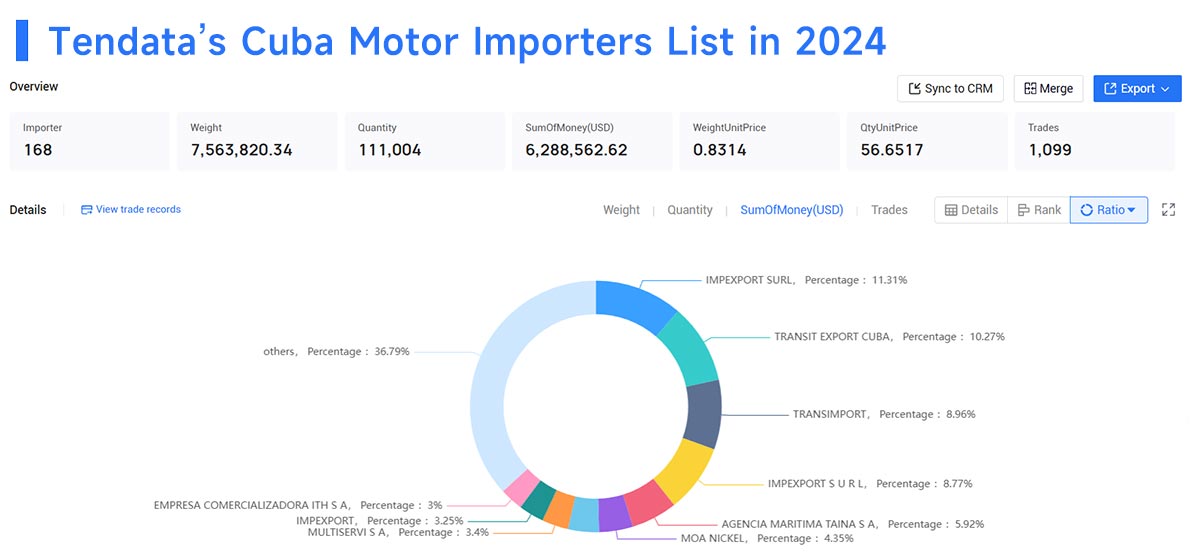Click the red AGENCIA MARITIMA TAINA slice

(646, 502)
